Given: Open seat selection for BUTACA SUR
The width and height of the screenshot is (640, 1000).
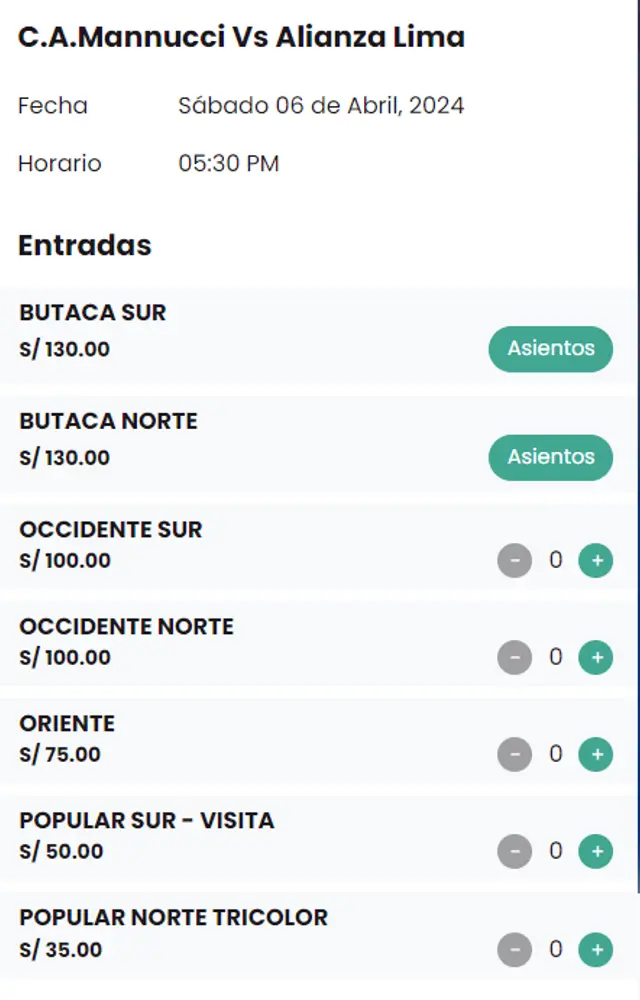Looking at the screenshot, I should click(x=550, y=349).
